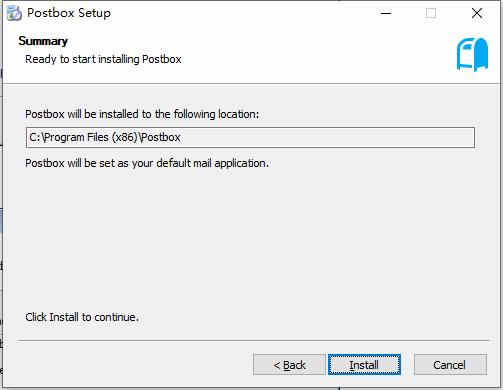The image size is (503, 390).
Task: Click the 'Ready to start installing Postbox' subtitle
Action: [x=103, y=59]
